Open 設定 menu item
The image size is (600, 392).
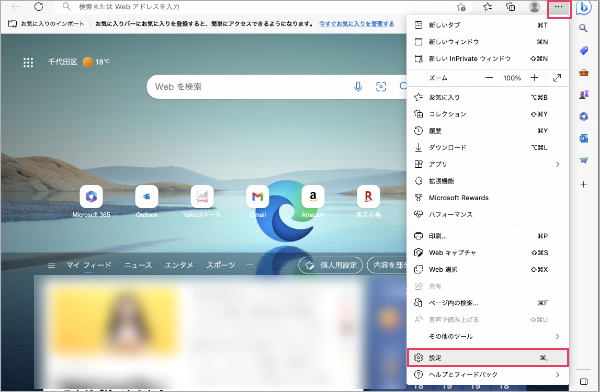click(x=488, y=358)
